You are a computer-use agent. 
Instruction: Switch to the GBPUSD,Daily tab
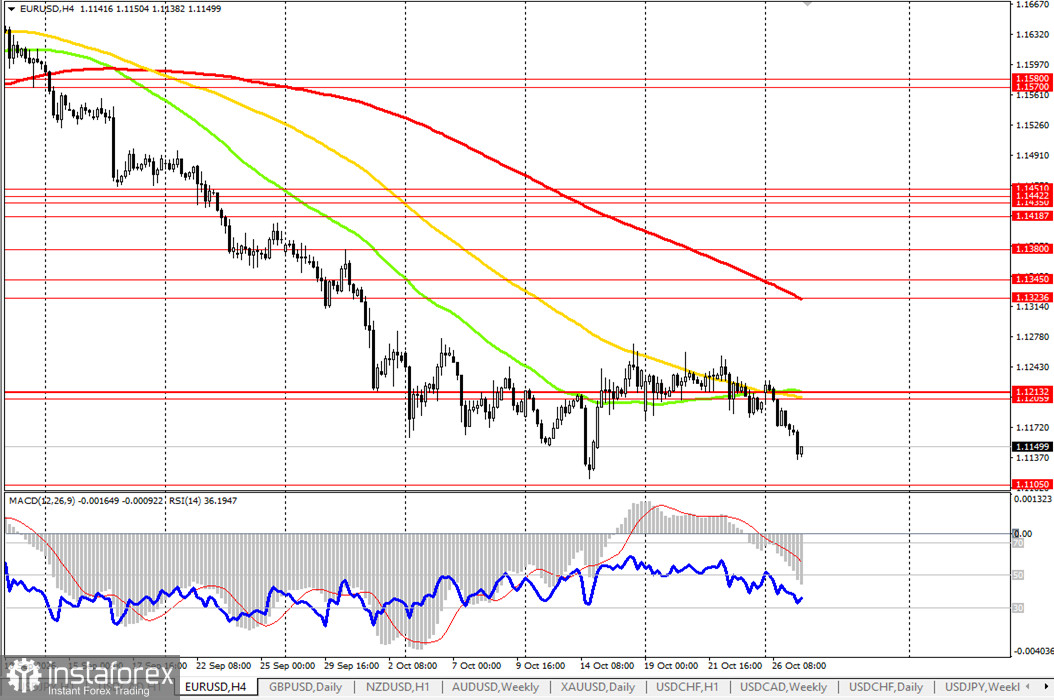pyautogui.click(x=305, y=687)
